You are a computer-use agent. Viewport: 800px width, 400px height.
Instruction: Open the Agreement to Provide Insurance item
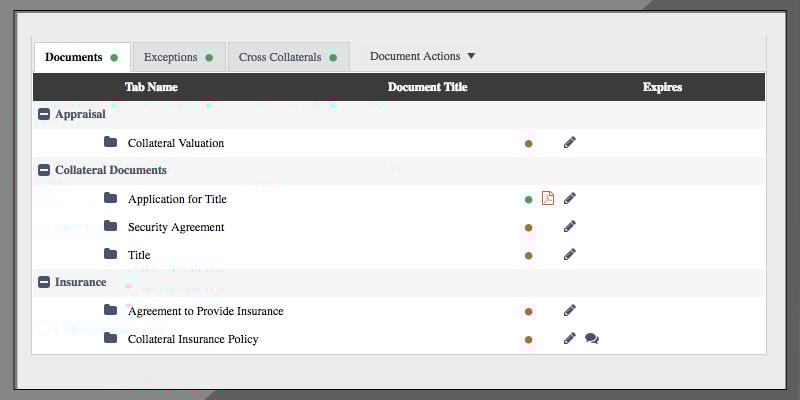coord(205,311)
